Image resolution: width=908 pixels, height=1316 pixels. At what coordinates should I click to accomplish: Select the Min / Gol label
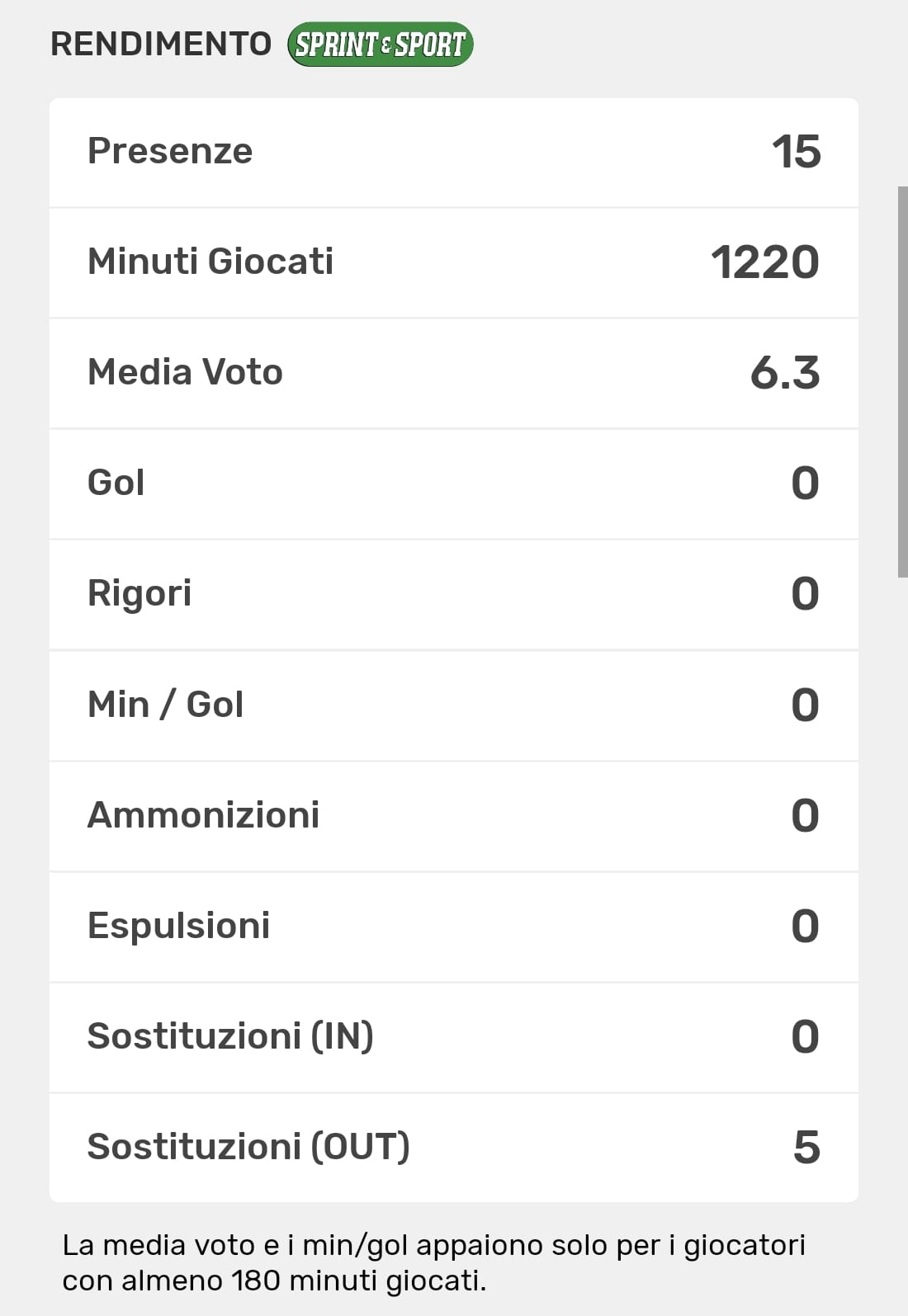click(165, 705)
